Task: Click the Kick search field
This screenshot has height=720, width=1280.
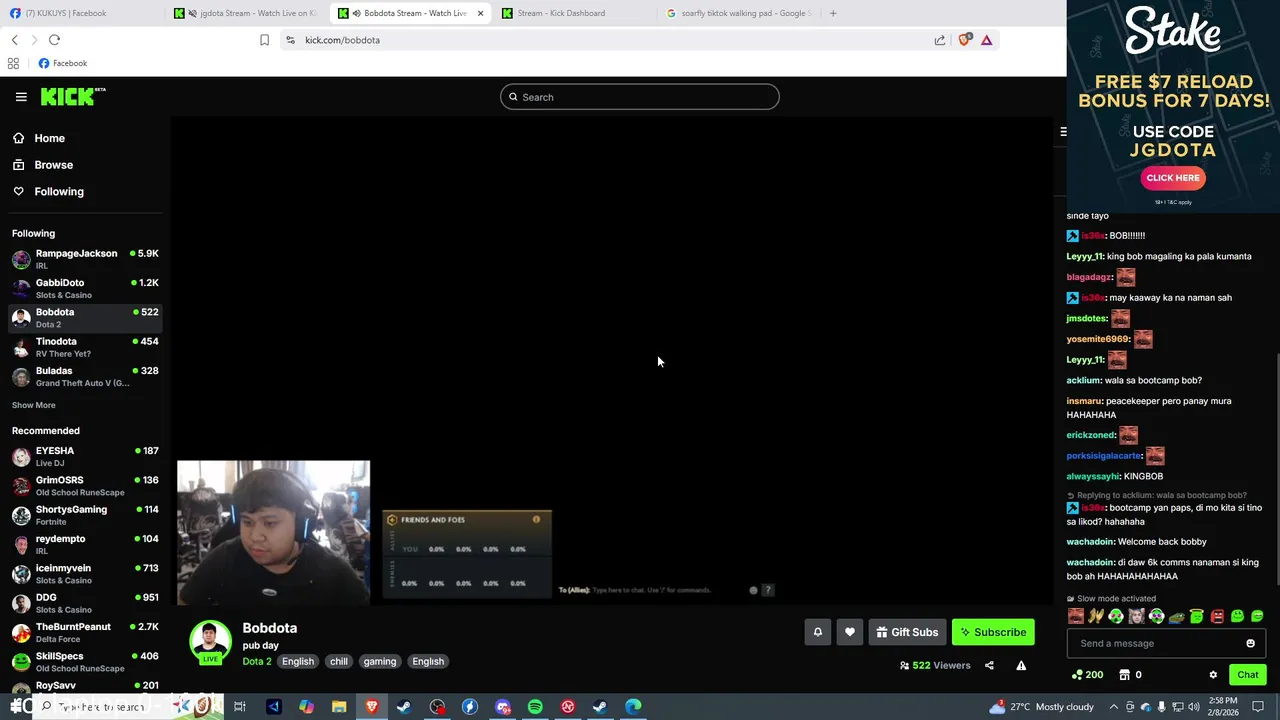Action: tap(640, 97)
